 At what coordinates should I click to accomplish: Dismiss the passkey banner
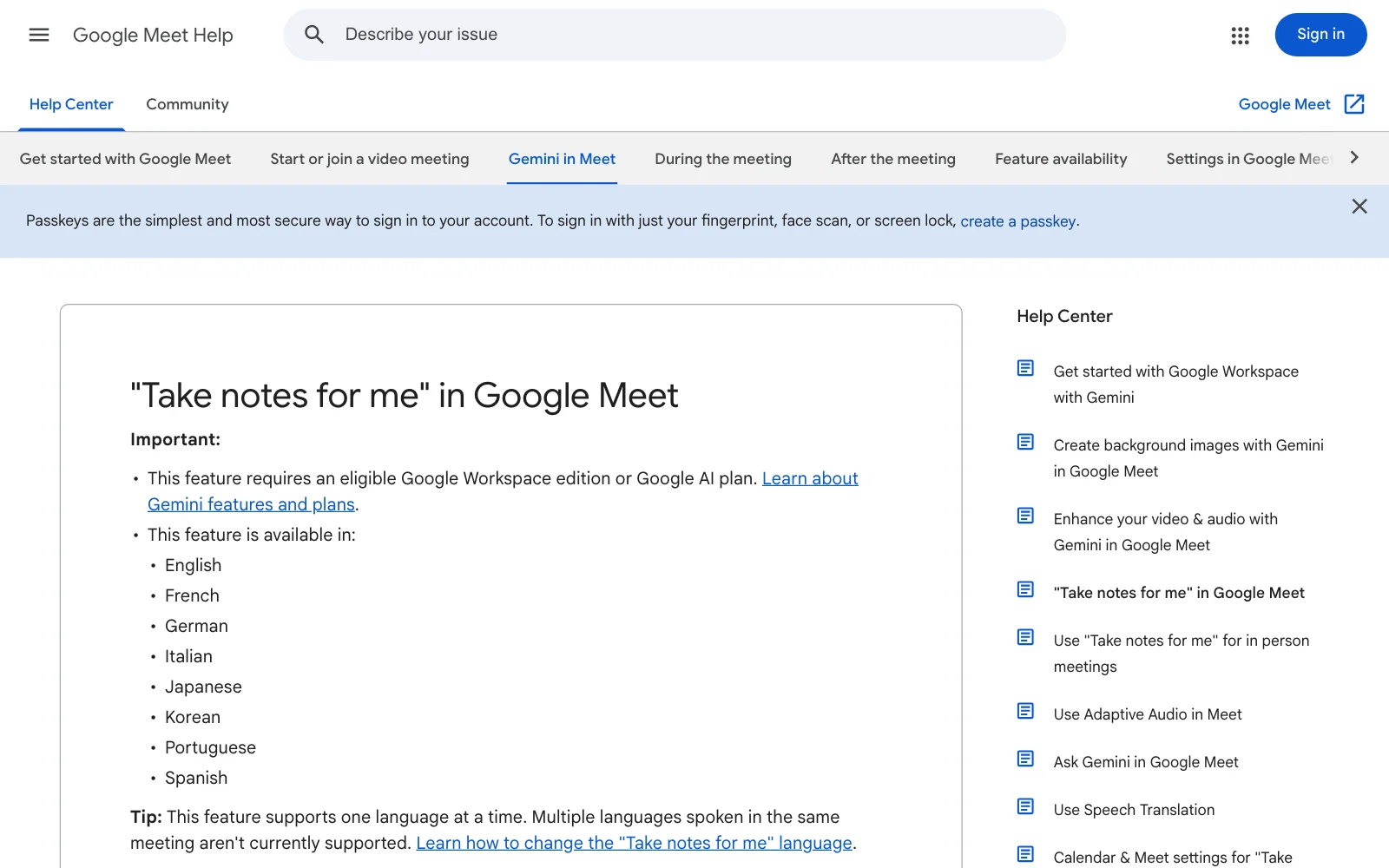(1359, 206)
